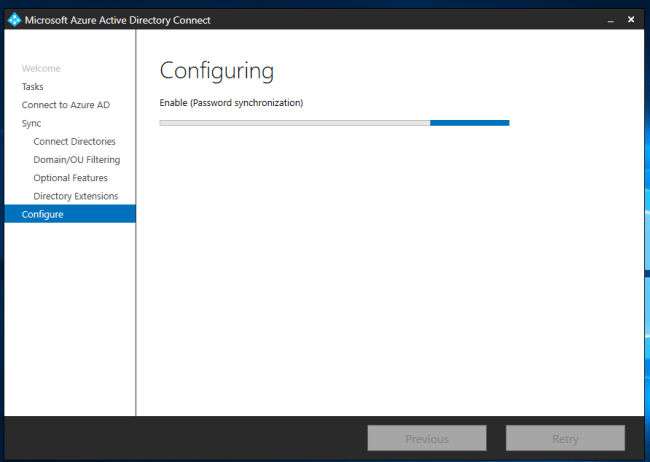Open the Directory Extensions sub-step
Viewport: 650px width, 462px height.
click(x=76, y=196)
